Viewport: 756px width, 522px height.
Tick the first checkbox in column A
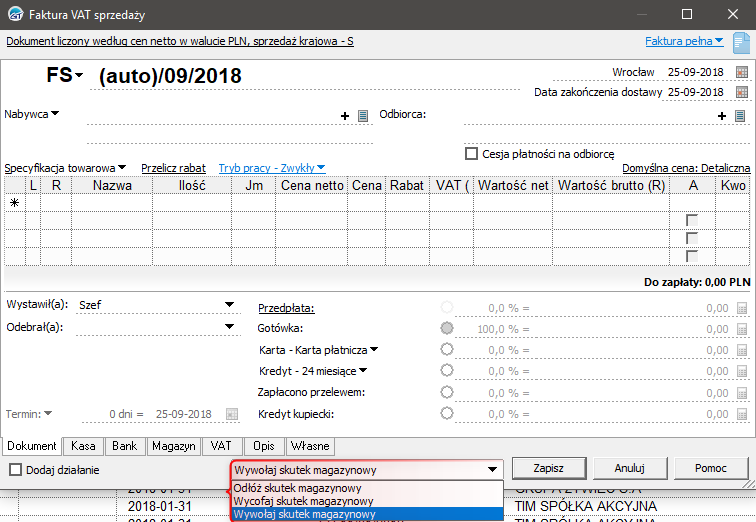click(692, 220)
